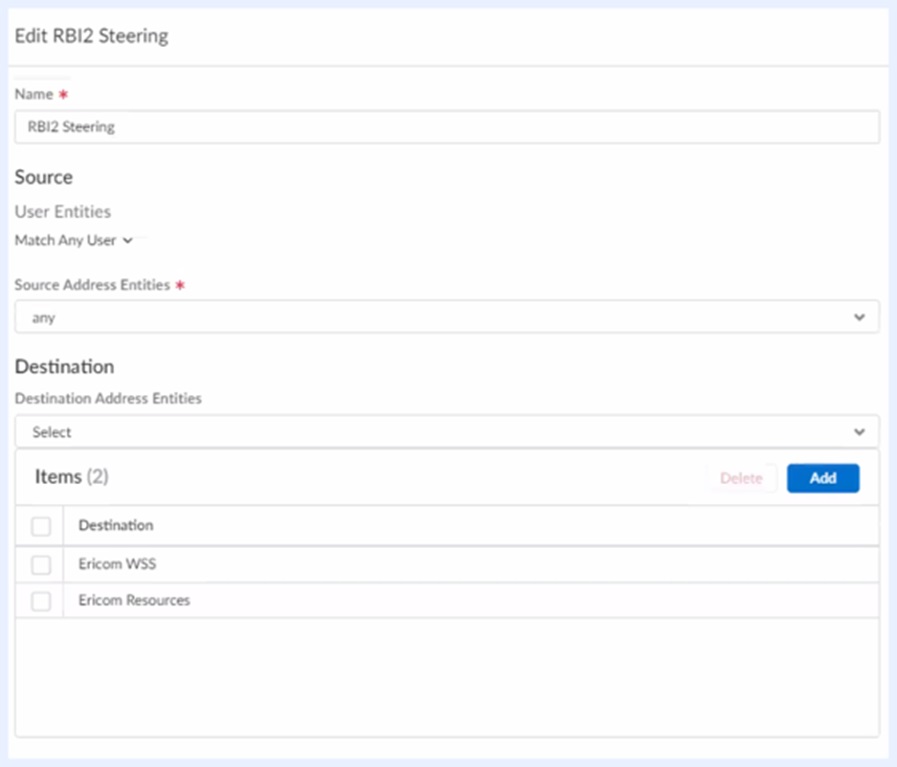Click the Destination column header
Image resolution: width=897 pixels, height=767 pixels.
116,525
